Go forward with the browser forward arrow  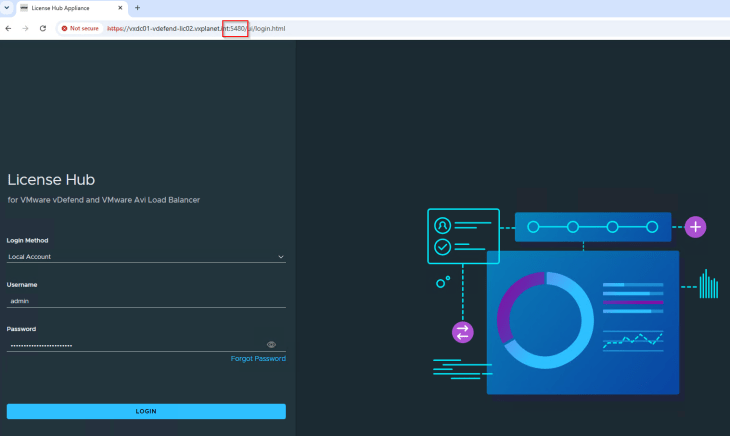tap(26, 28)
